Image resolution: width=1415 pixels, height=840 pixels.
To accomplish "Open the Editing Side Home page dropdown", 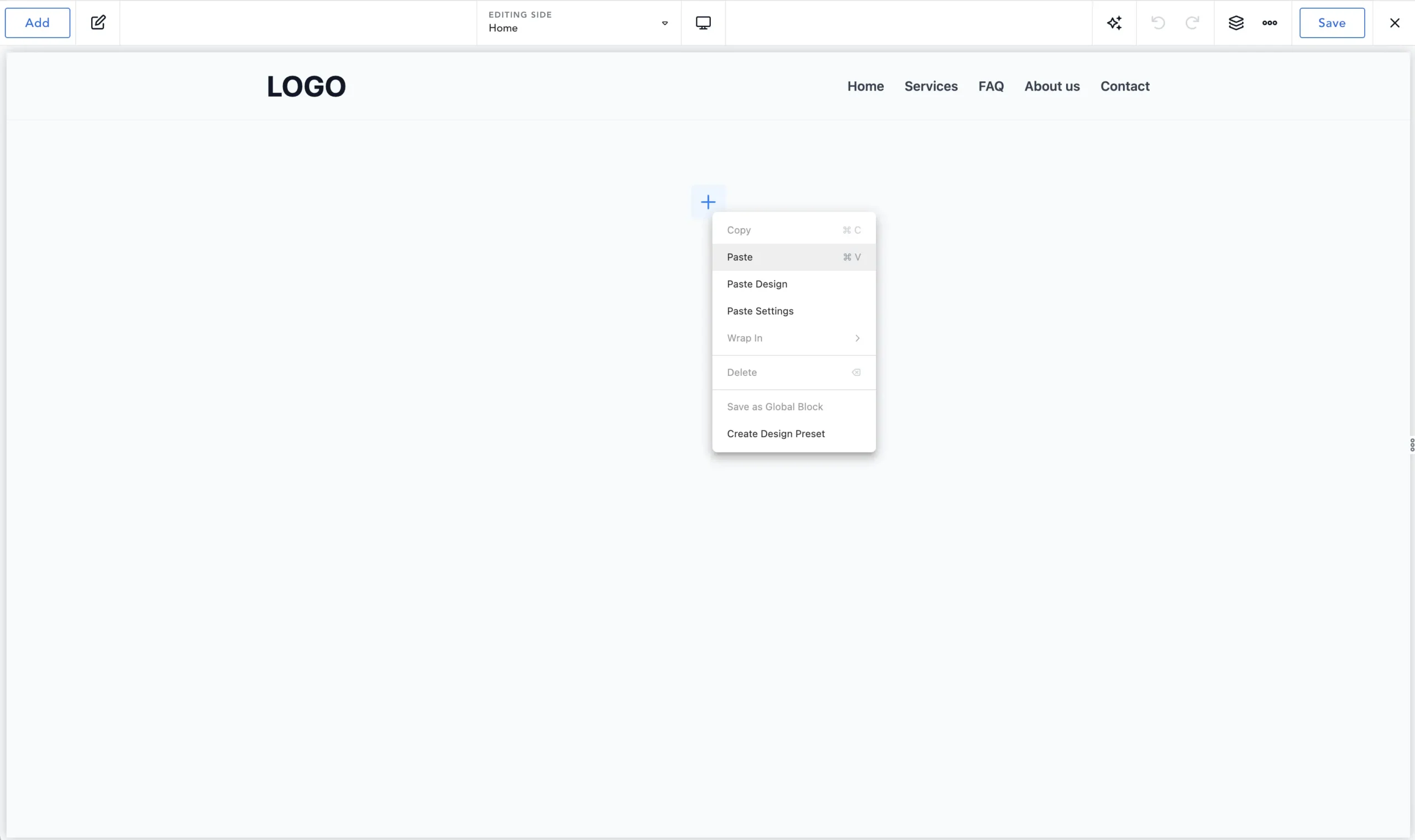I will 578,23.
